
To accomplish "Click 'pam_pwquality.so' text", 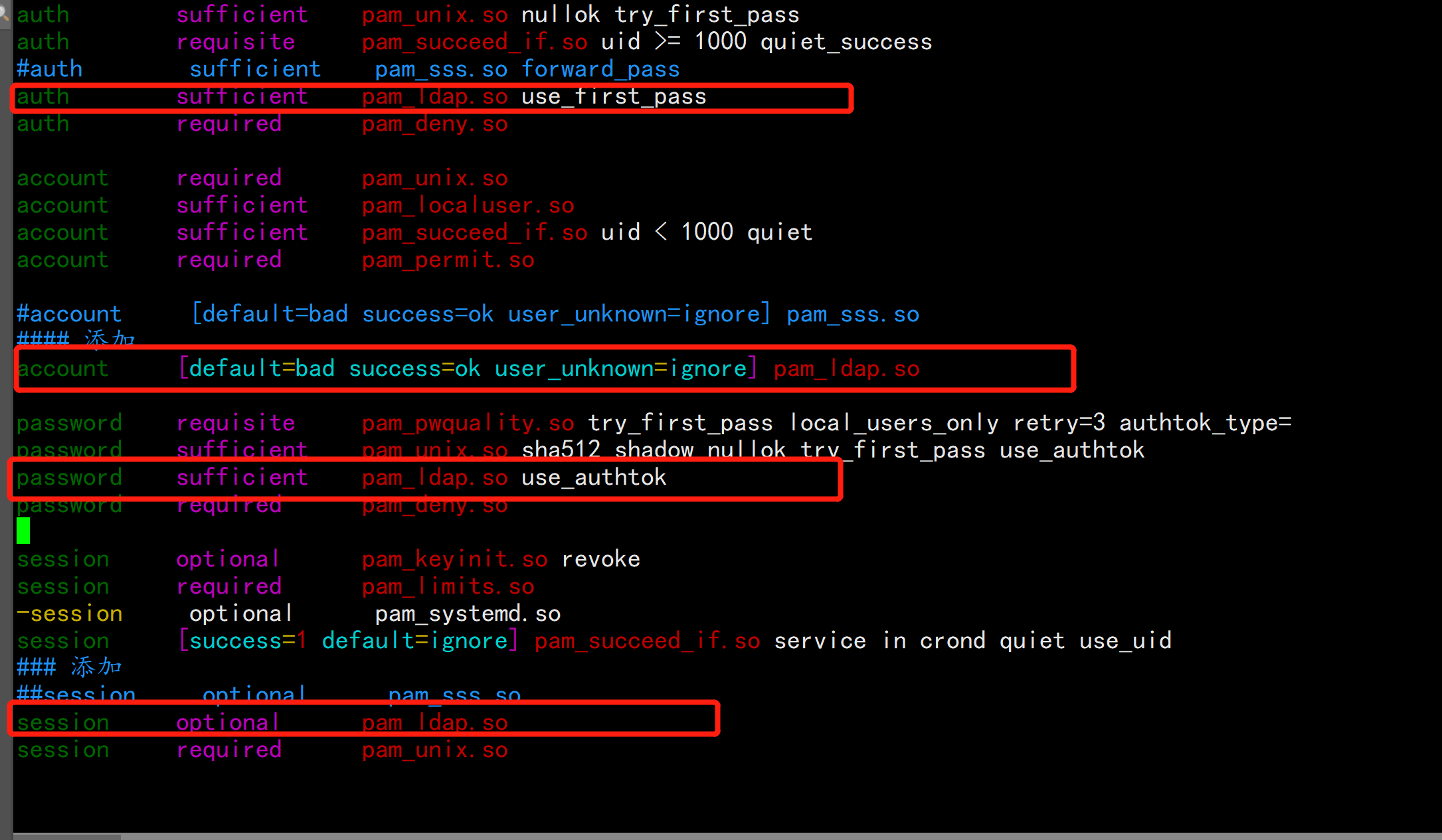I will click(x=468, y=423).
